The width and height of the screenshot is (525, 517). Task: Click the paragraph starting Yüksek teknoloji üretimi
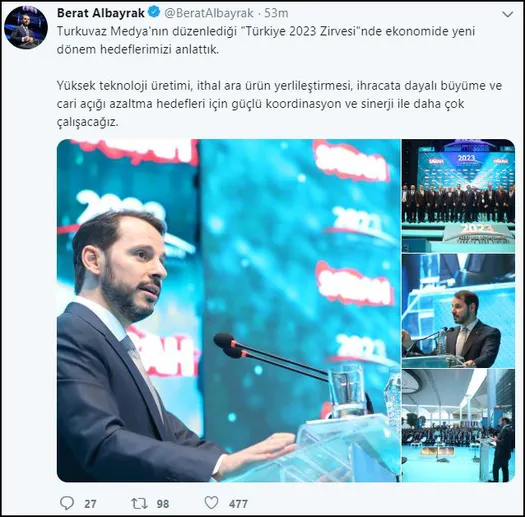coord(279,104)
